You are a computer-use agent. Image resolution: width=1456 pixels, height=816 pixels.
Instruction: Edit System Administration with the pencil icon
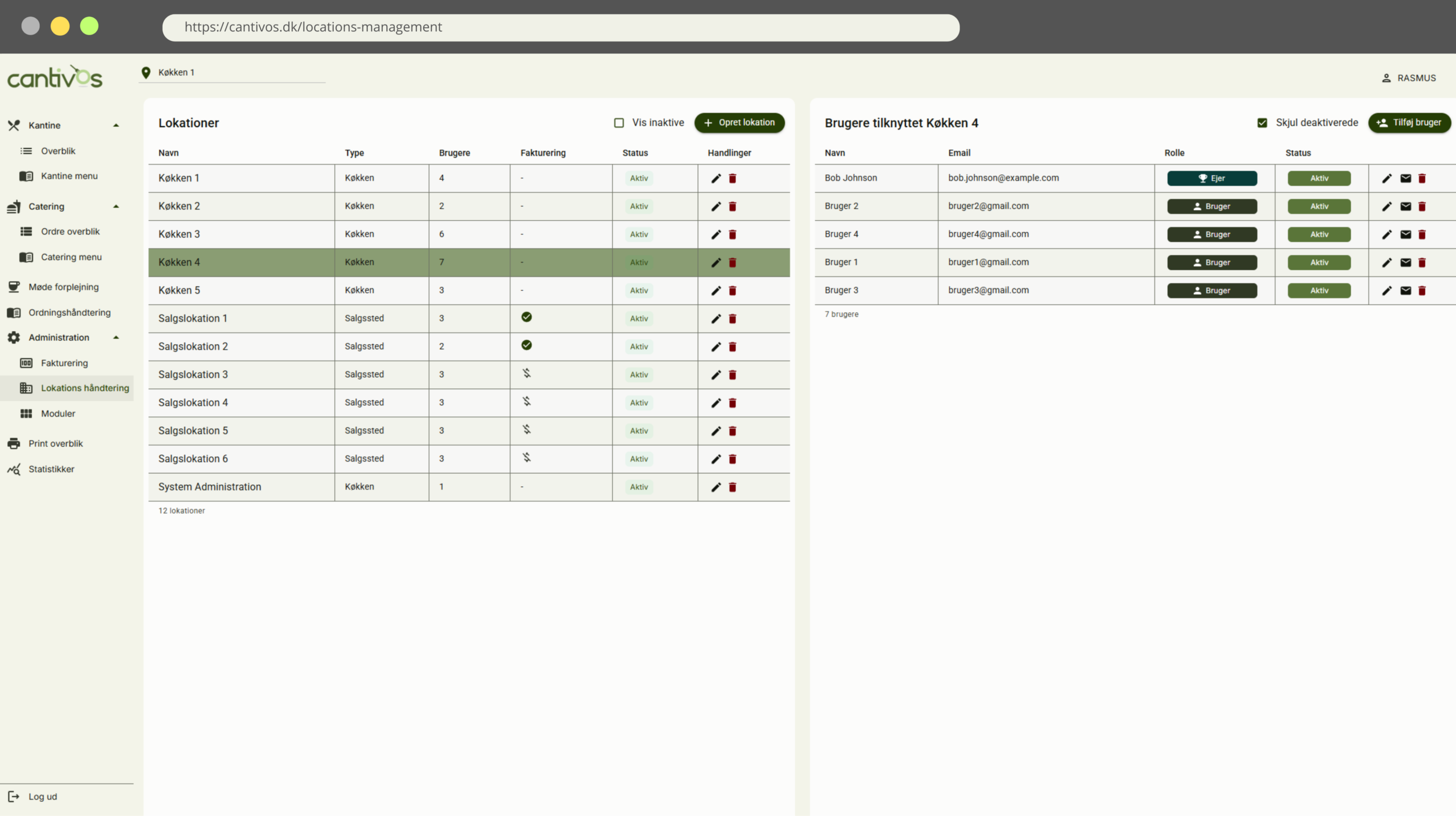pos(716,487)
